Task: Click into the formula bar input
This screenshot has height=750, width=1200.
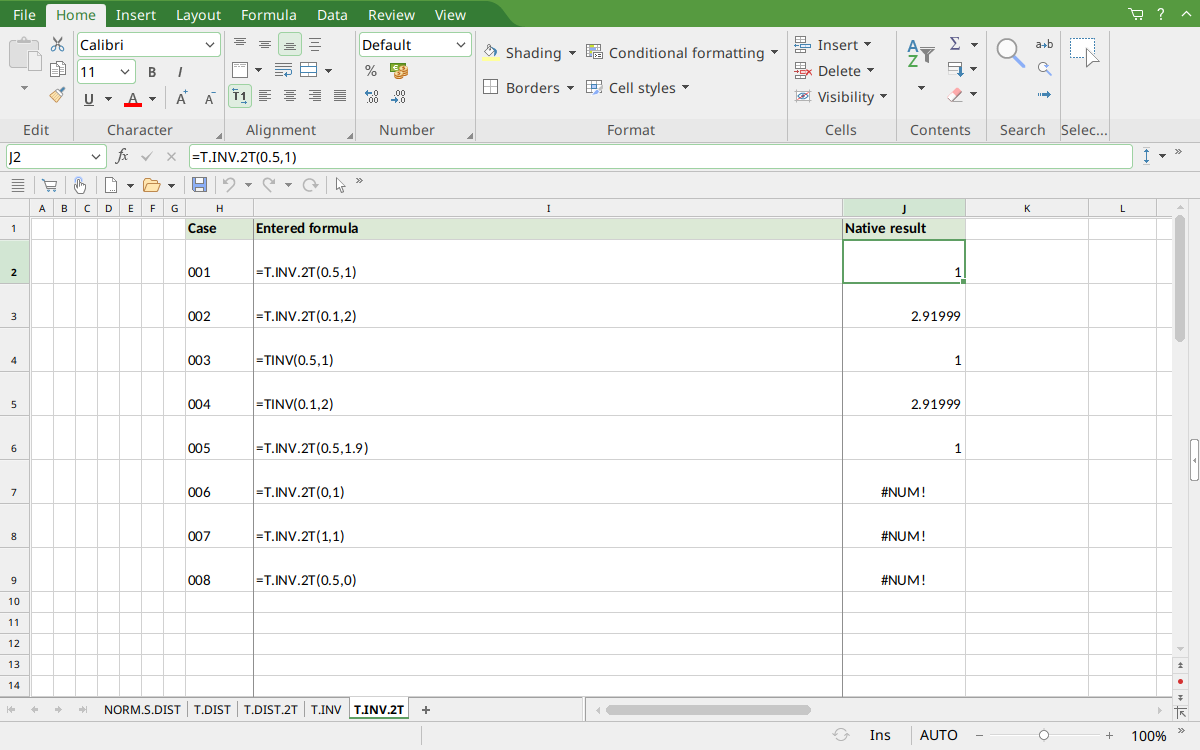Action: click(660, 156)
